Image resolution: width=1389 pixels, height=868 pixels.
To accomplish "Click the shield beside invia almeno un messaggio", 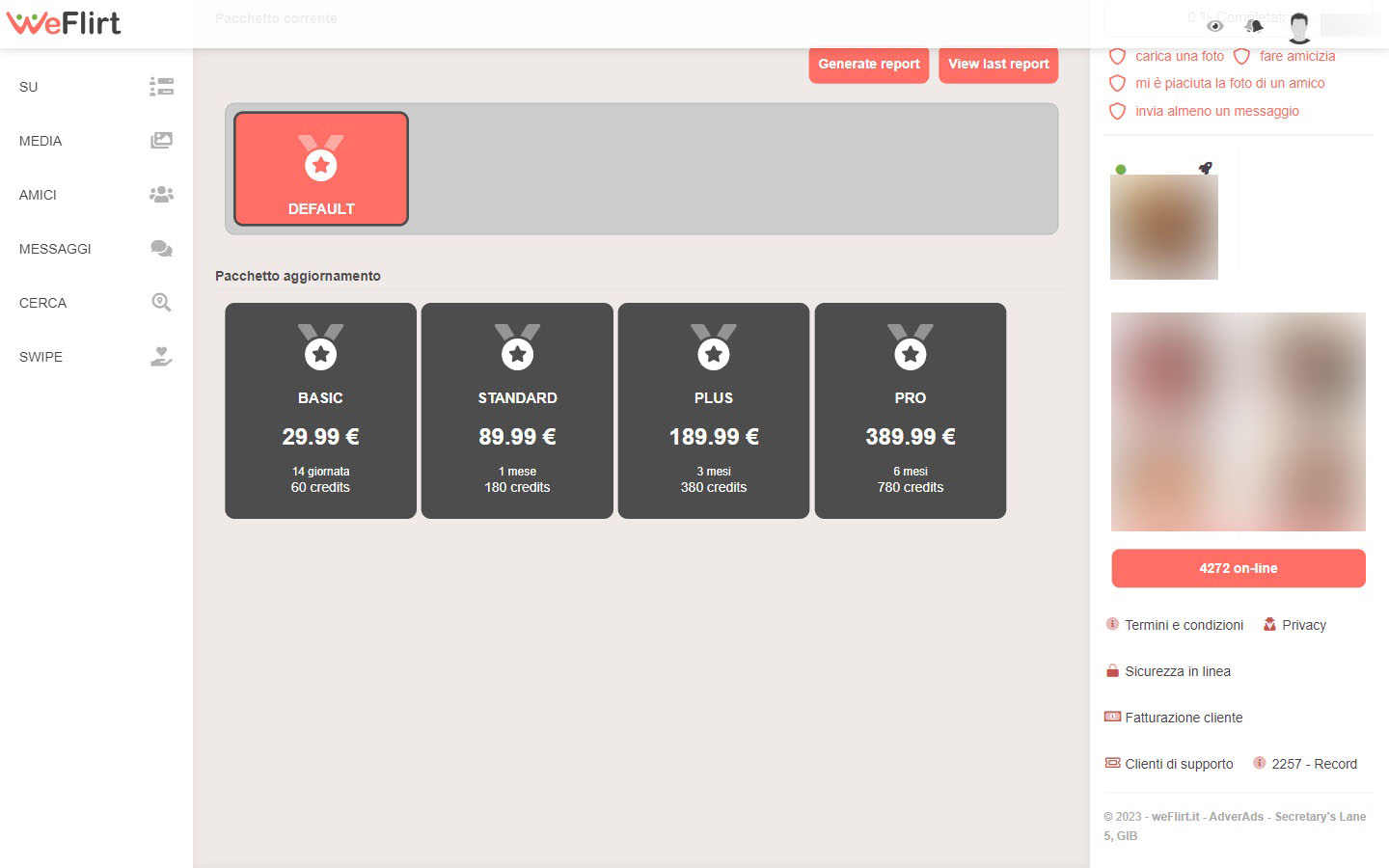I will [x=1117, y=111].
